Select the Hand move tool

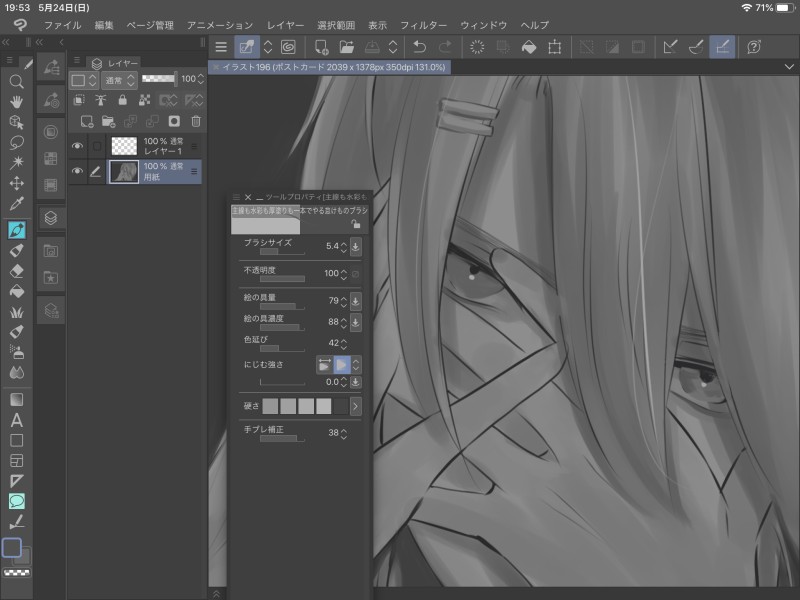[x=16, y=101]
